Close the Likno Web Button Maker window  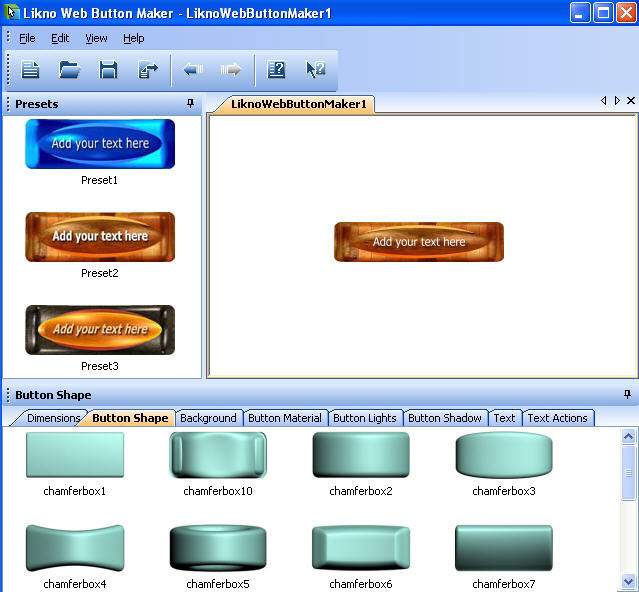pyautogui.click(x=626, y=13)
